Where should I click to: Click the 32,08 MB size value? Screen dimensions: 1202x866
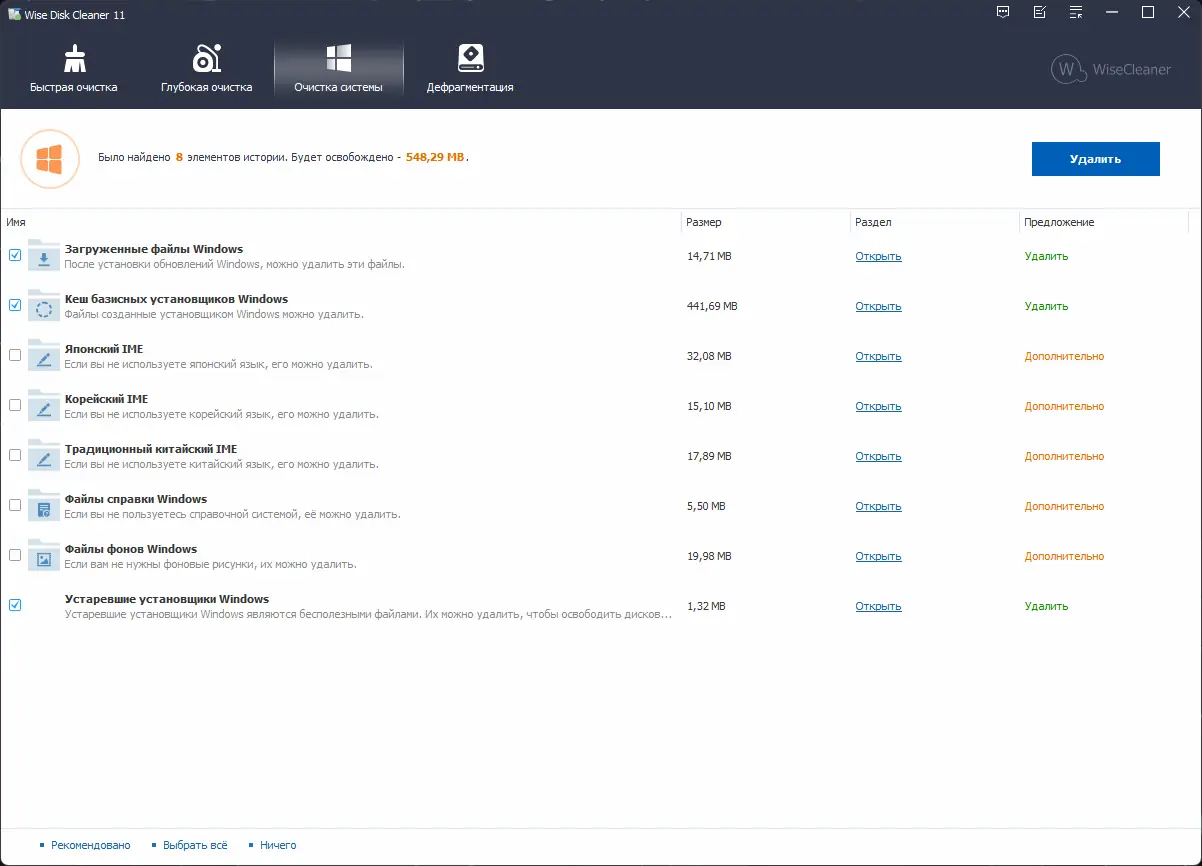click(709, 356)
